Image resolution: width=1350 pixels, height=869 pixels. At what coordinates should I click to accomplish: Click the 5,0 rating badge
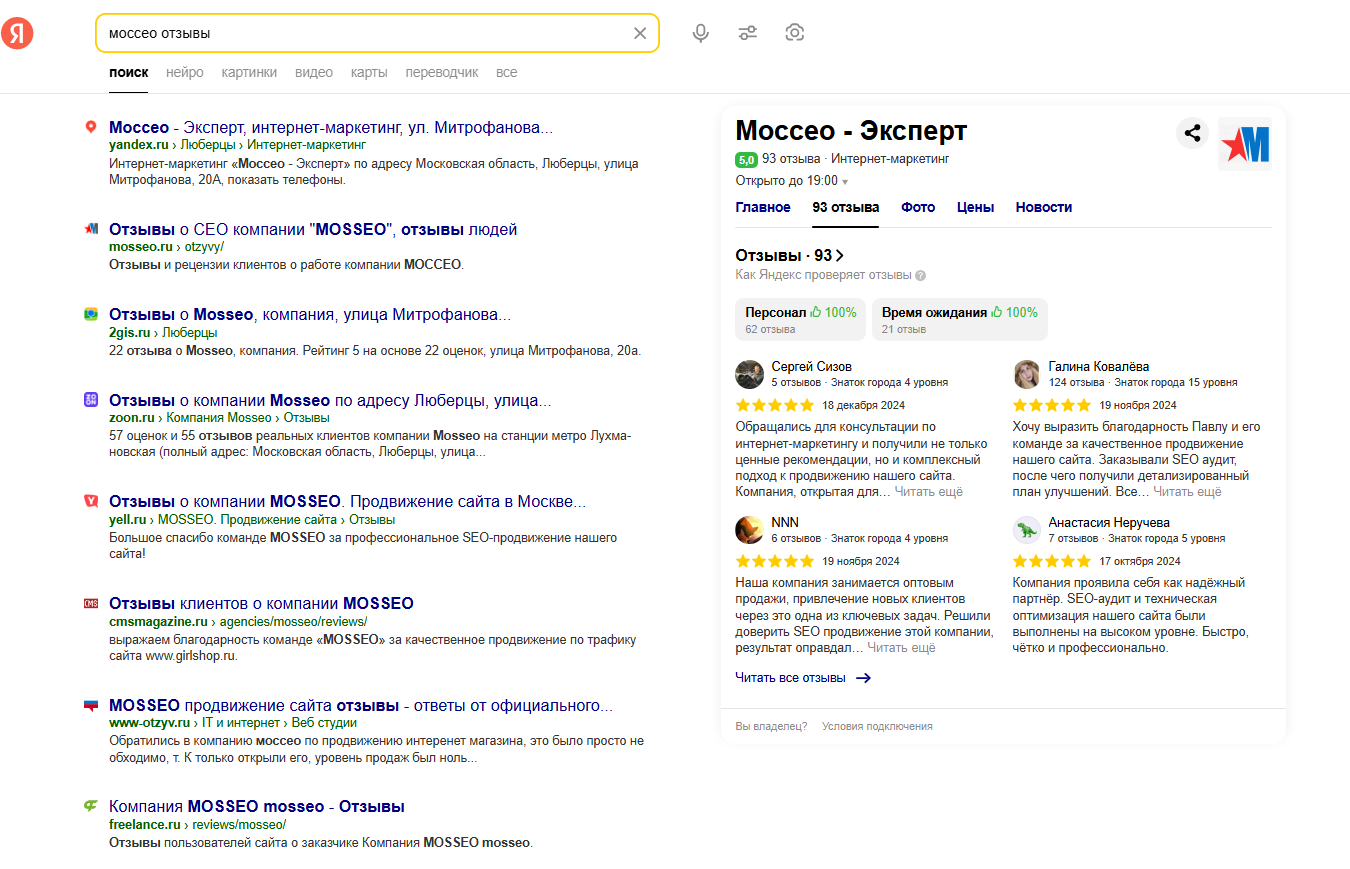[746, 159]
